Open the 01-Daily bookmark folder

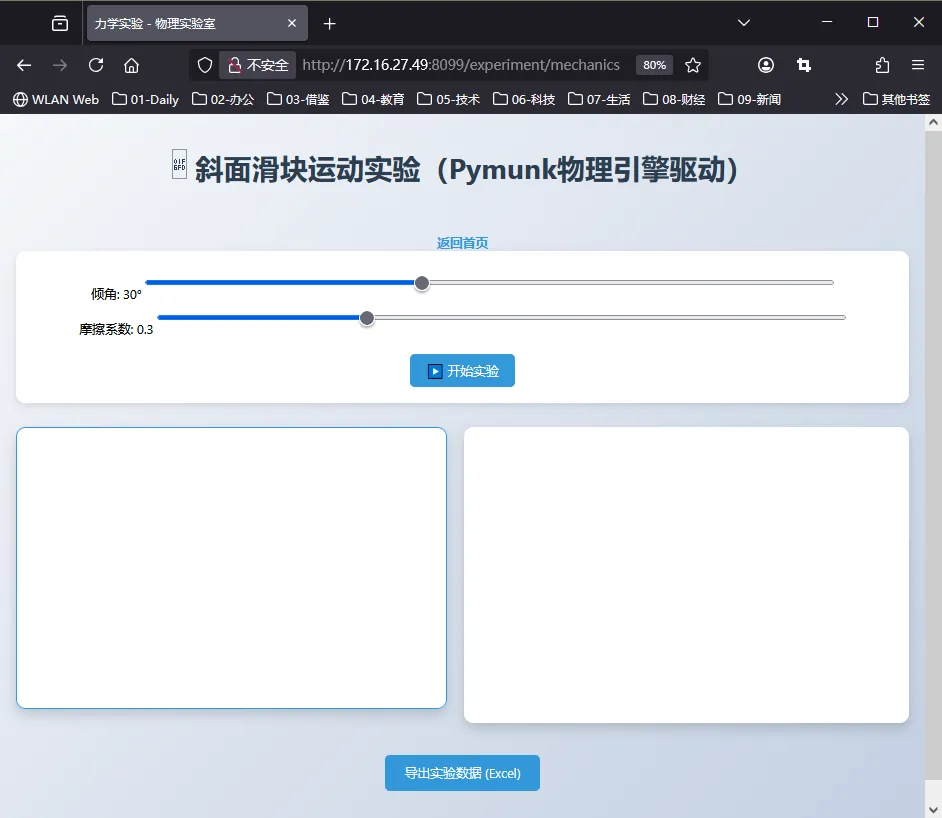[x=145, y=99]
